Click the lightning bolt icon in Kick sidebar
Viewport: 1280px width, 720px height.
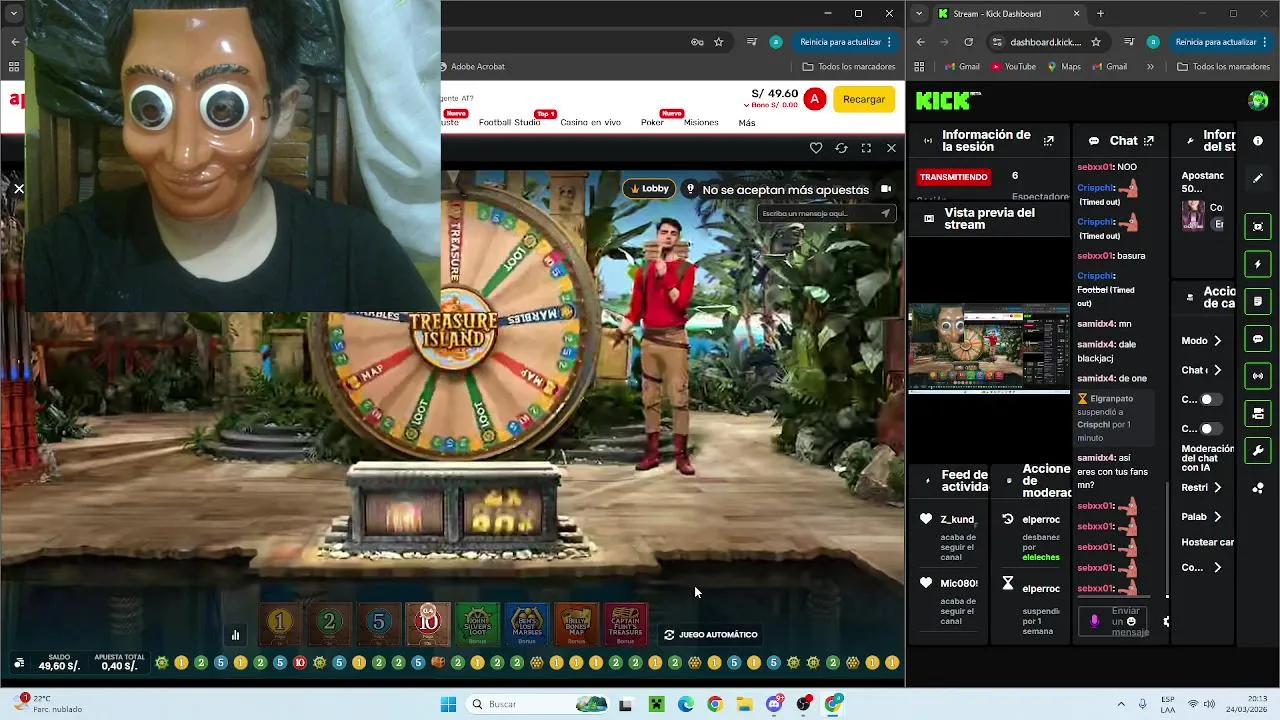point(1258,264)
